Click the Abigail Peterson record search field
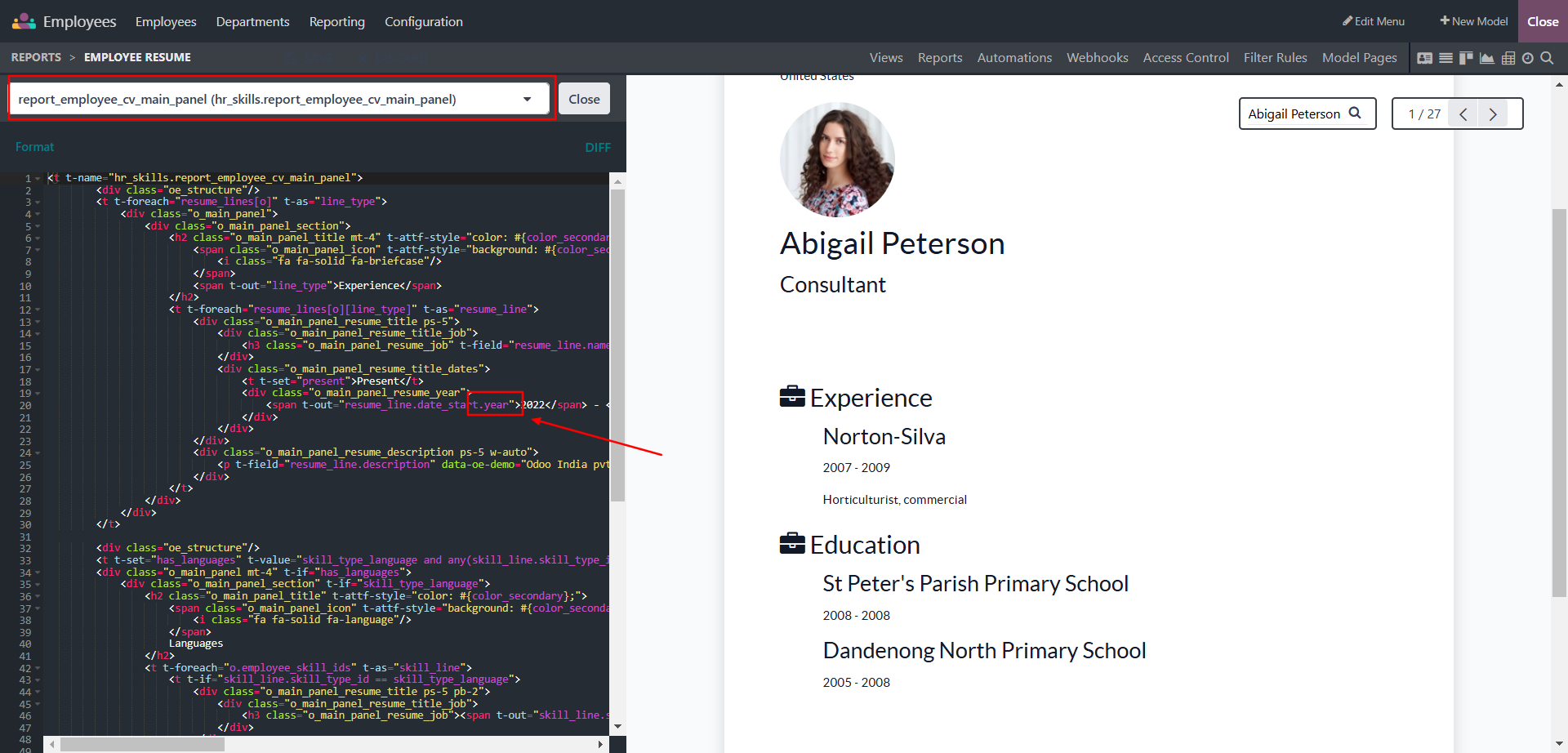1568x753 pixels. click(1307, 114)
